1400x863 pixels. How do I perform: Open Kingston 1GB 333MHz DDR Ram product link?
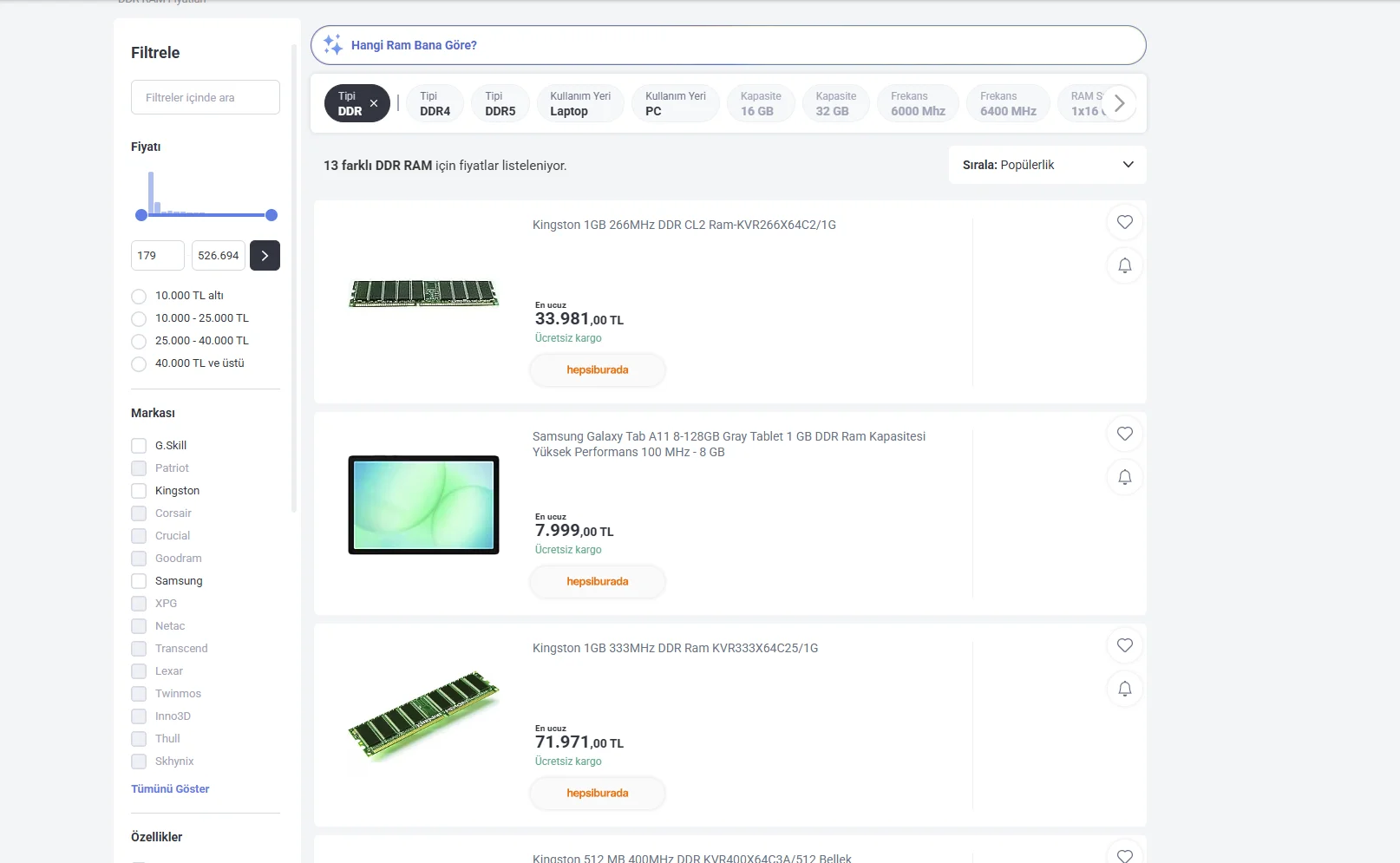675,648
